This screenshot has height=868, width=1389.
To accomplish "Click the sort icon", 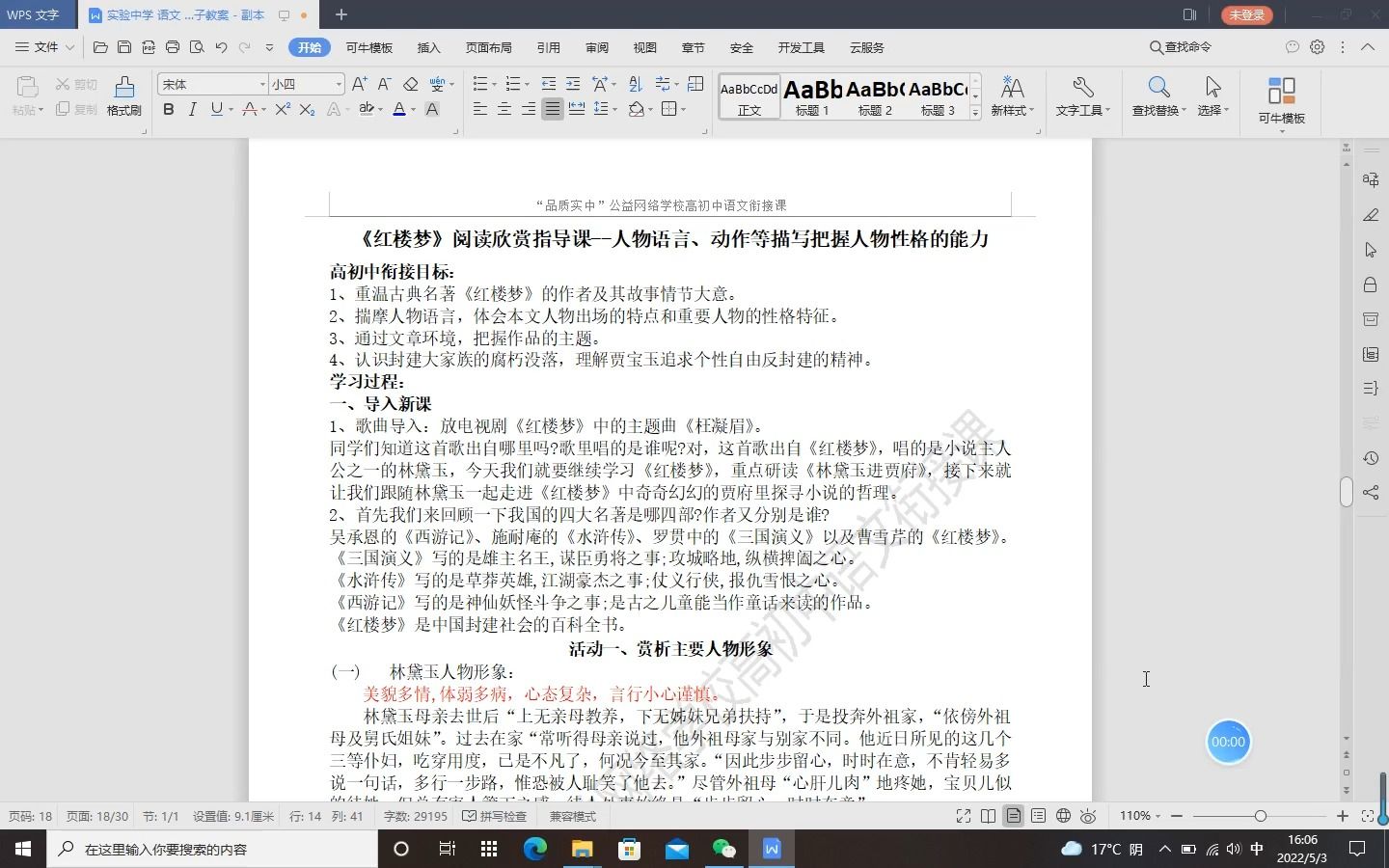I will click(635, 84).
